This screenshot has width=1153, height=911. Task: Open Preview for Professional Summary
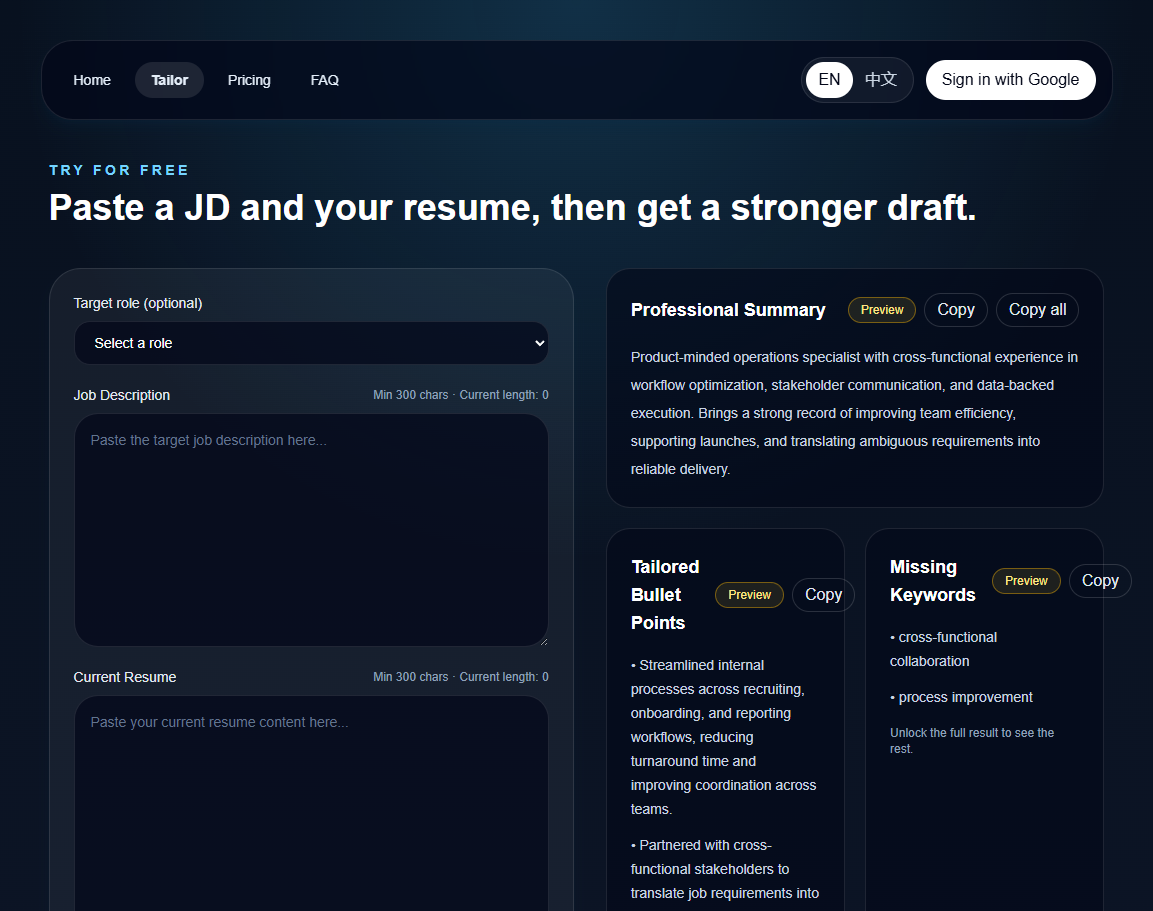coord(881,309)
